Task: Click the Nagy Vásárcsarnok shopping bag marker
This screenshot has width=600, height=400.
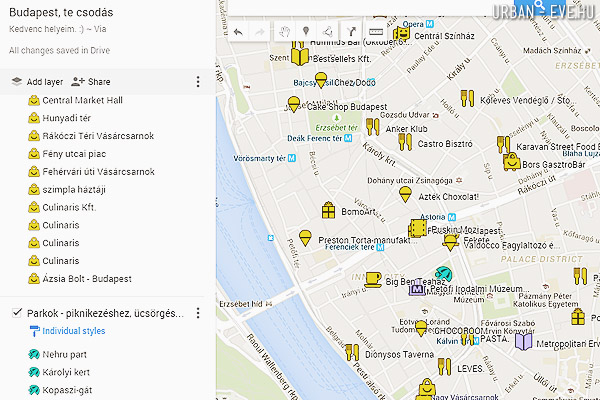Action: tap(427, 388)
